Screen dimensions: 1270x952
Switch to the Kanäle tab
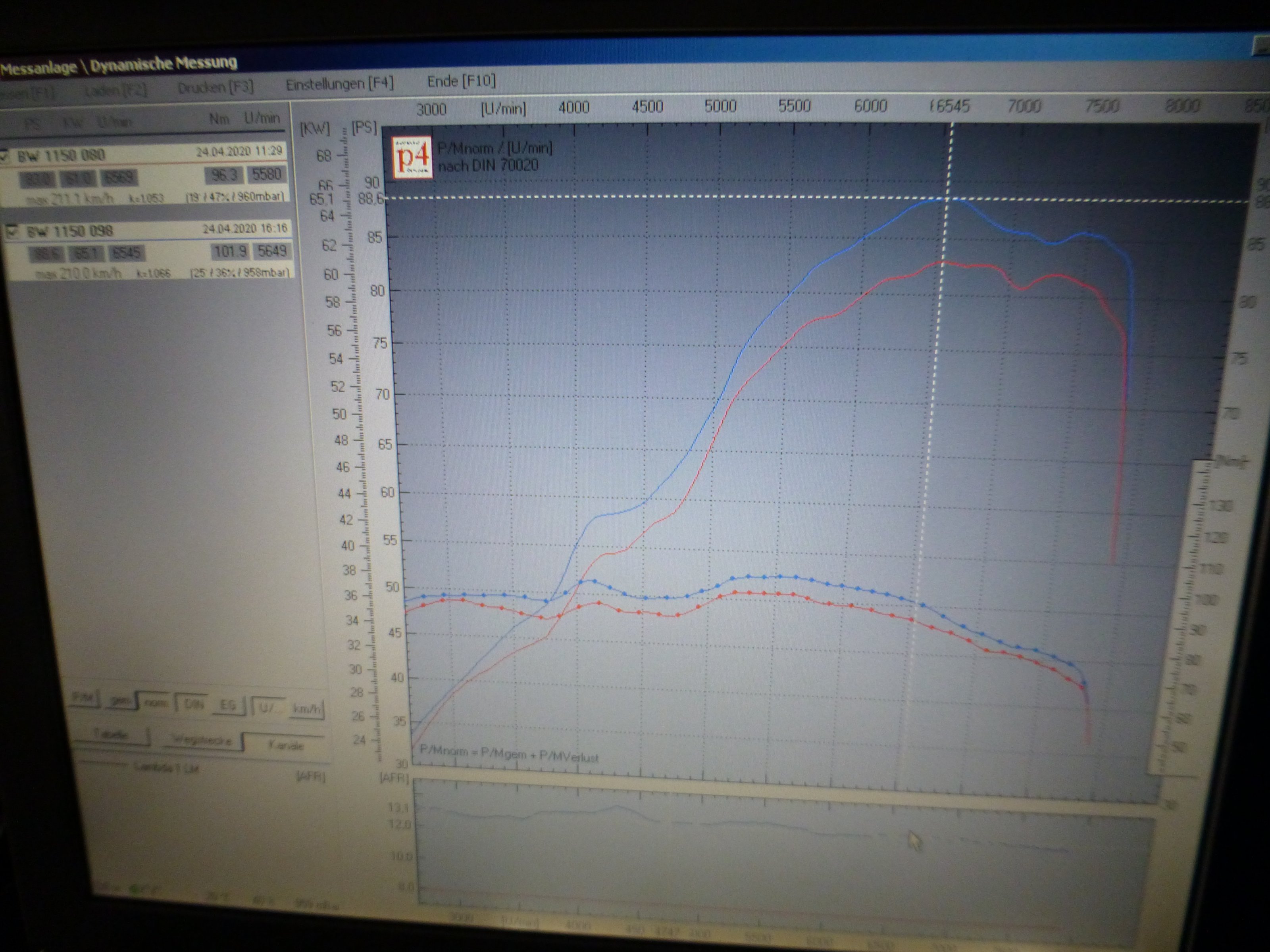pyautogui.click(x=285, y=745)
